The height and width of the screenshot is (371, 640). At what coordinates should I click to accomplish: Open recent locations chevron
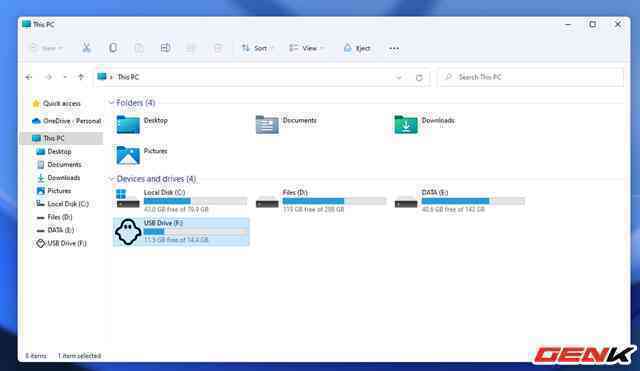[65, 77]
